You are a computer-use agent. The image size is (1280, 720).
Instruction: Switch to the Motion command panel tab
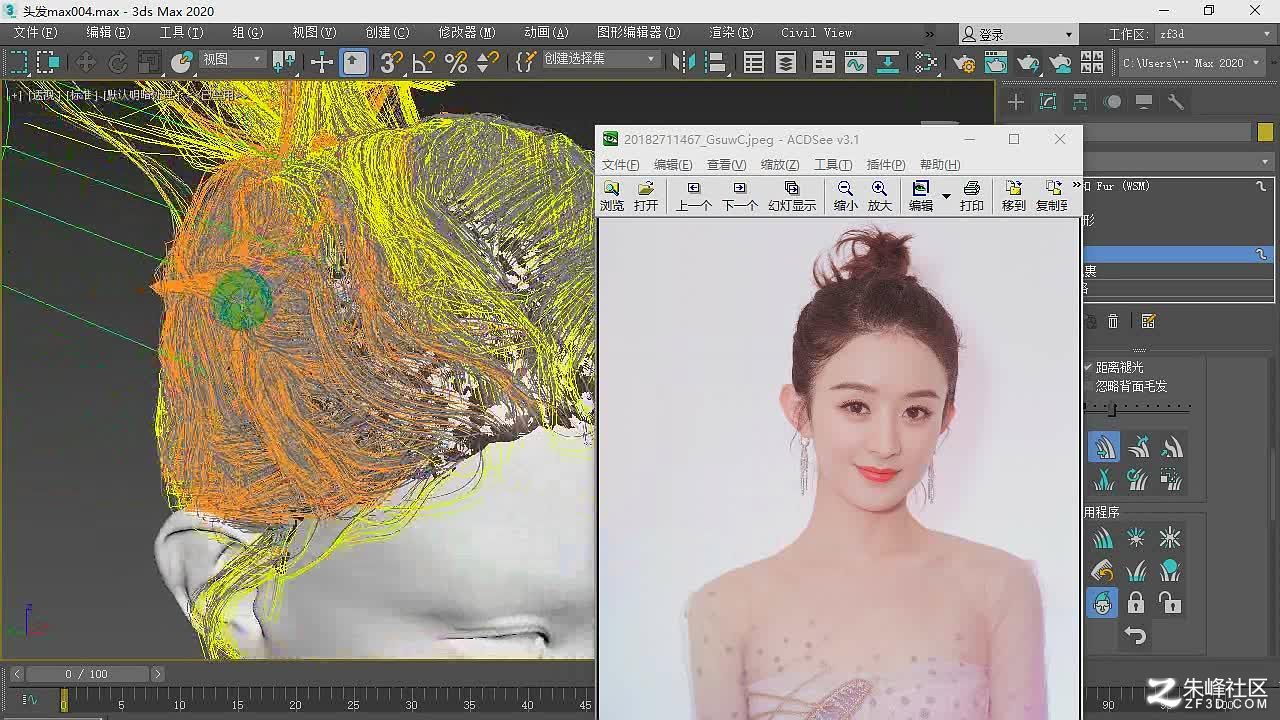[1112, 102]
